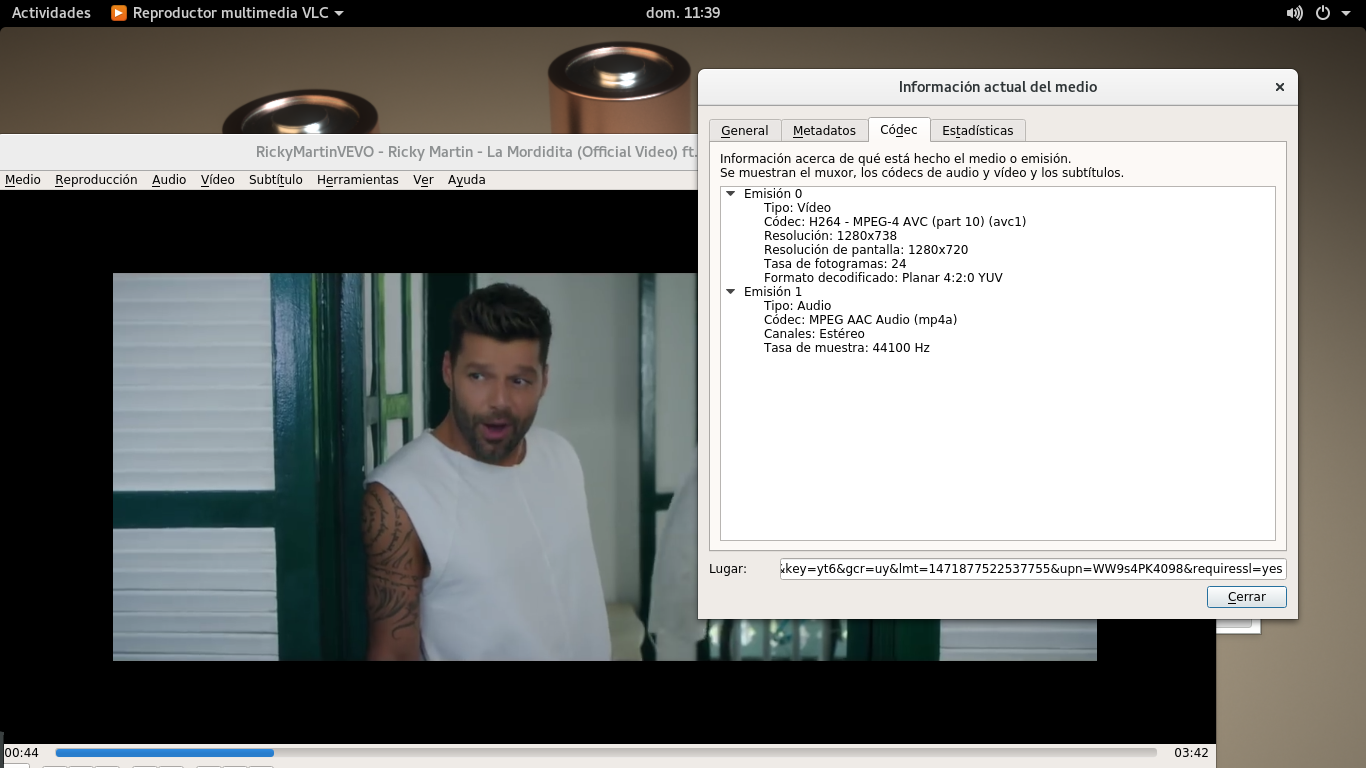Switch to the General tab
The height and width of the screenshot is (768, 1366).
tap(745, 131)
